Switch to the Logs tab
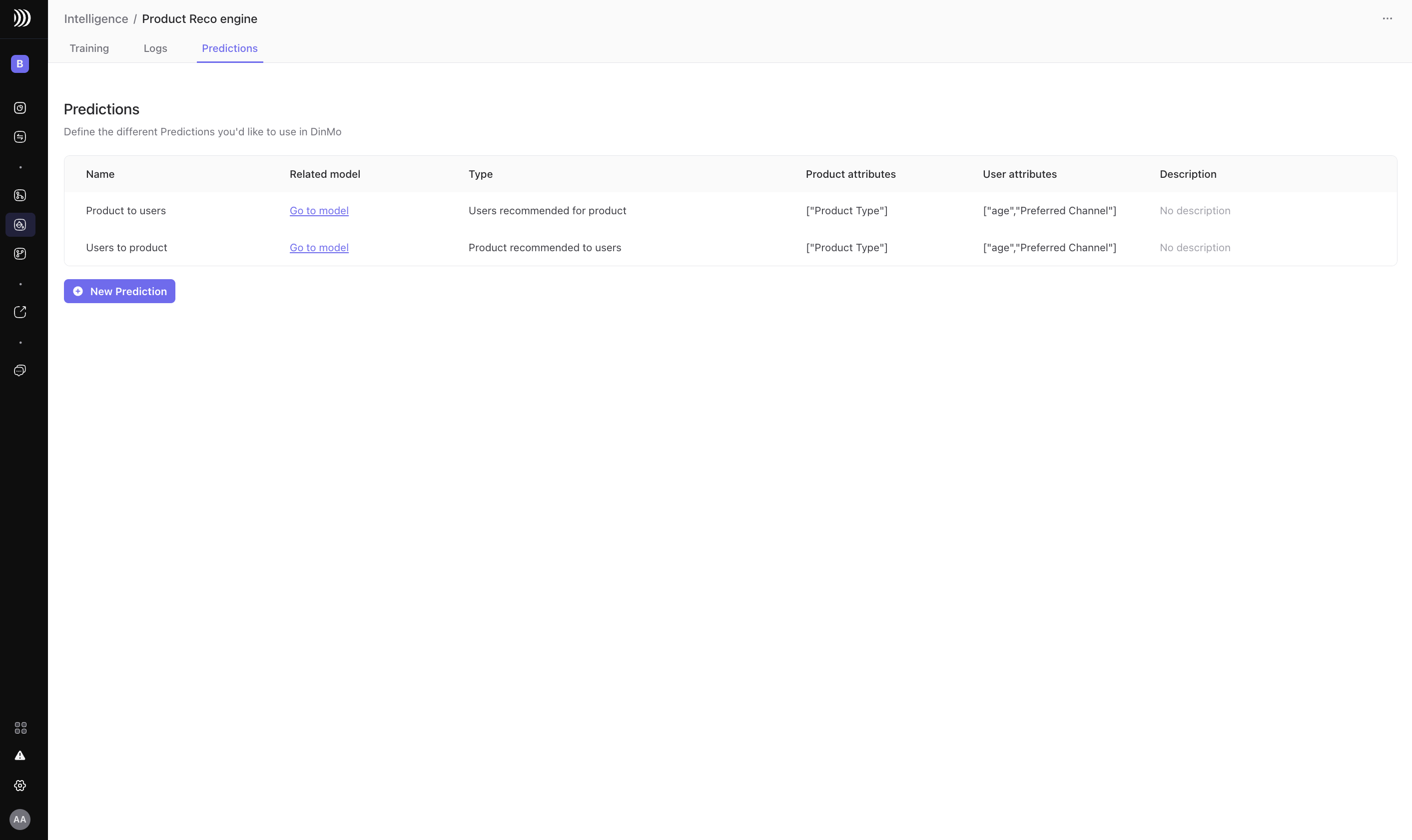The width and height of the screenshot is (1412, 840). click(155, 48)
